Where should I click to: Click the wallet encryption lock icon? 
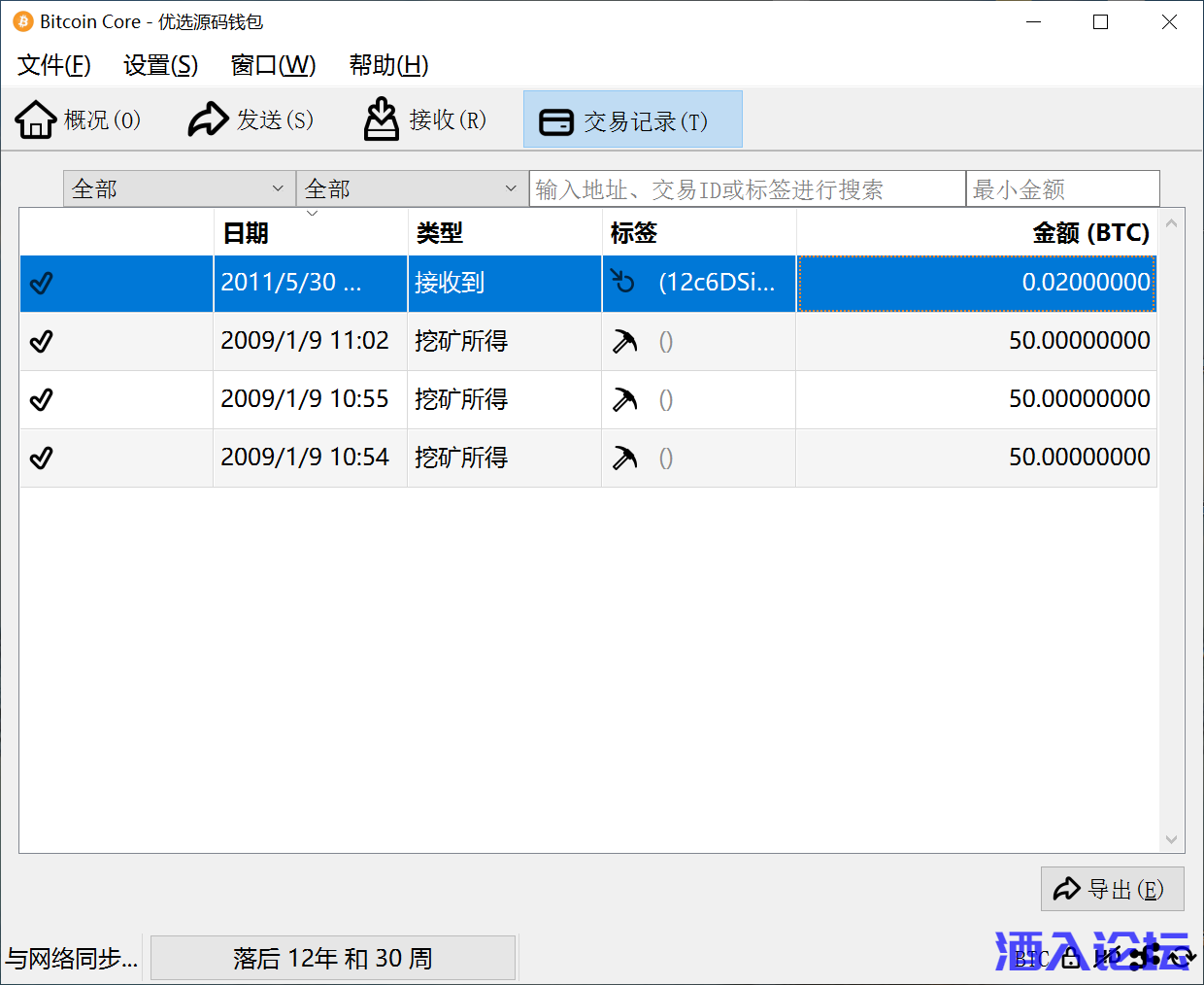[x=1070, y=958]
